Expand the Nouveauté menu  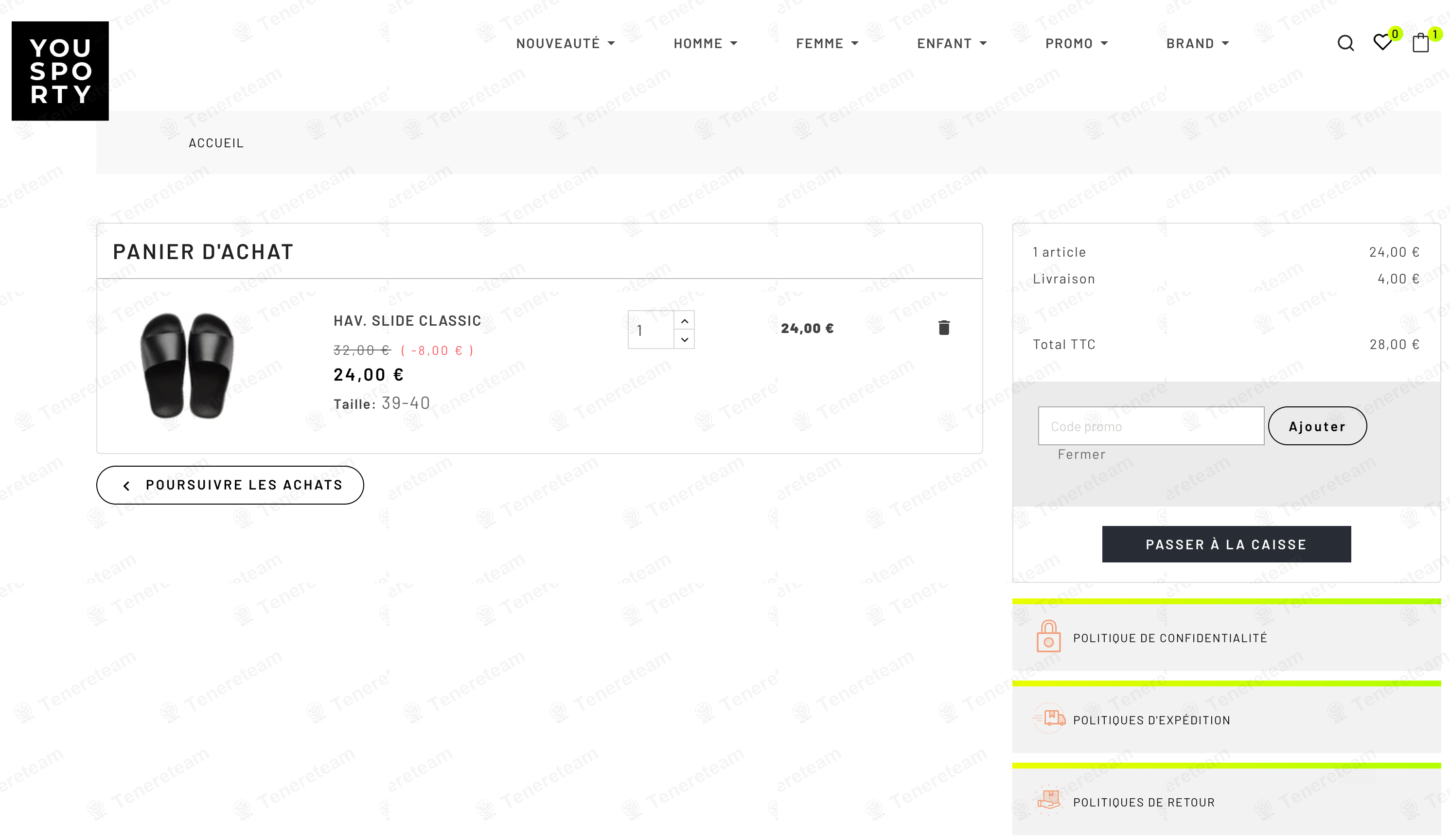[x=565, y=44]
